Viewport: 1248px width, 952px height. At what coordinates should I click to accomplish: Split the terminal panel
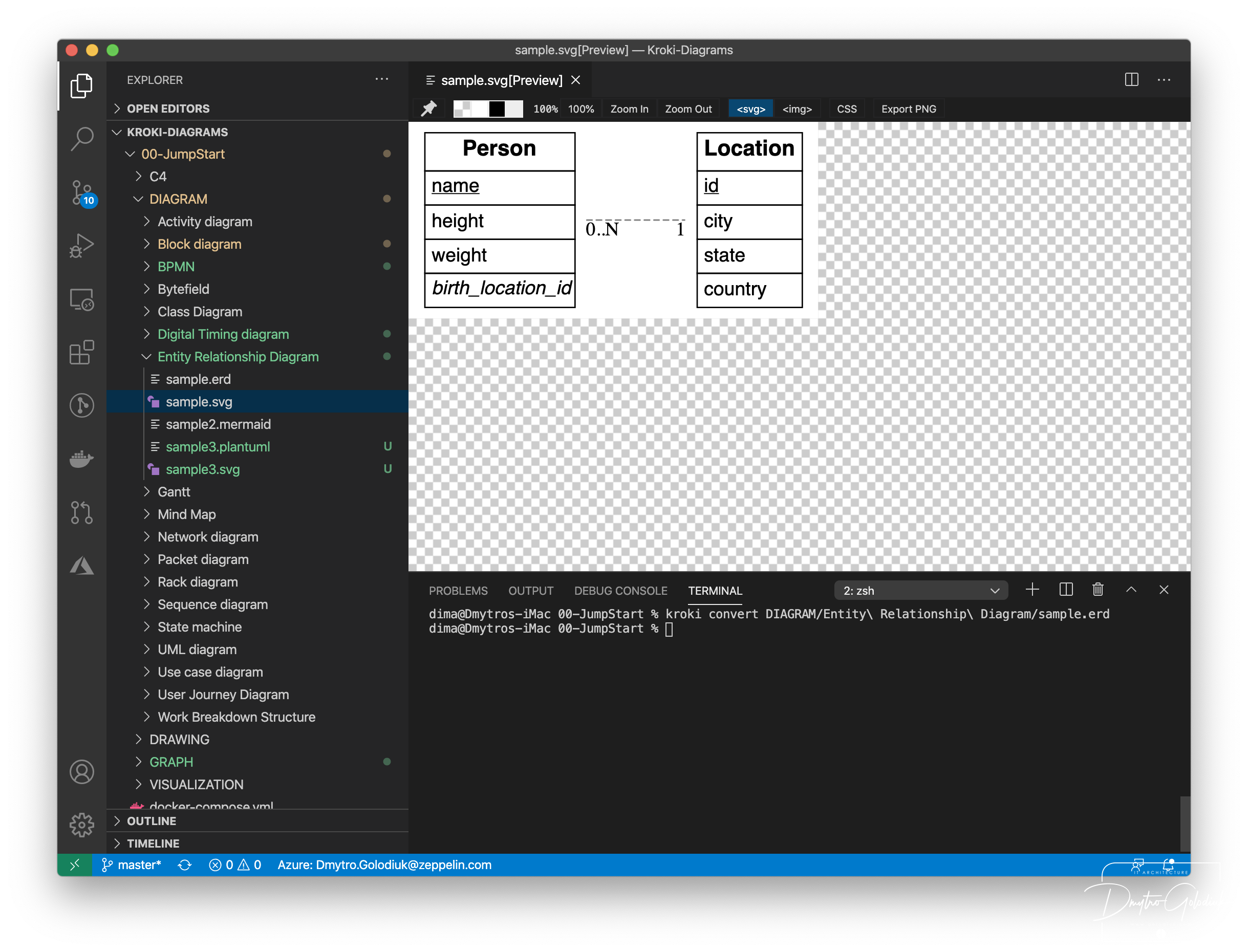pyautogui.click(x=1065, y=590)
